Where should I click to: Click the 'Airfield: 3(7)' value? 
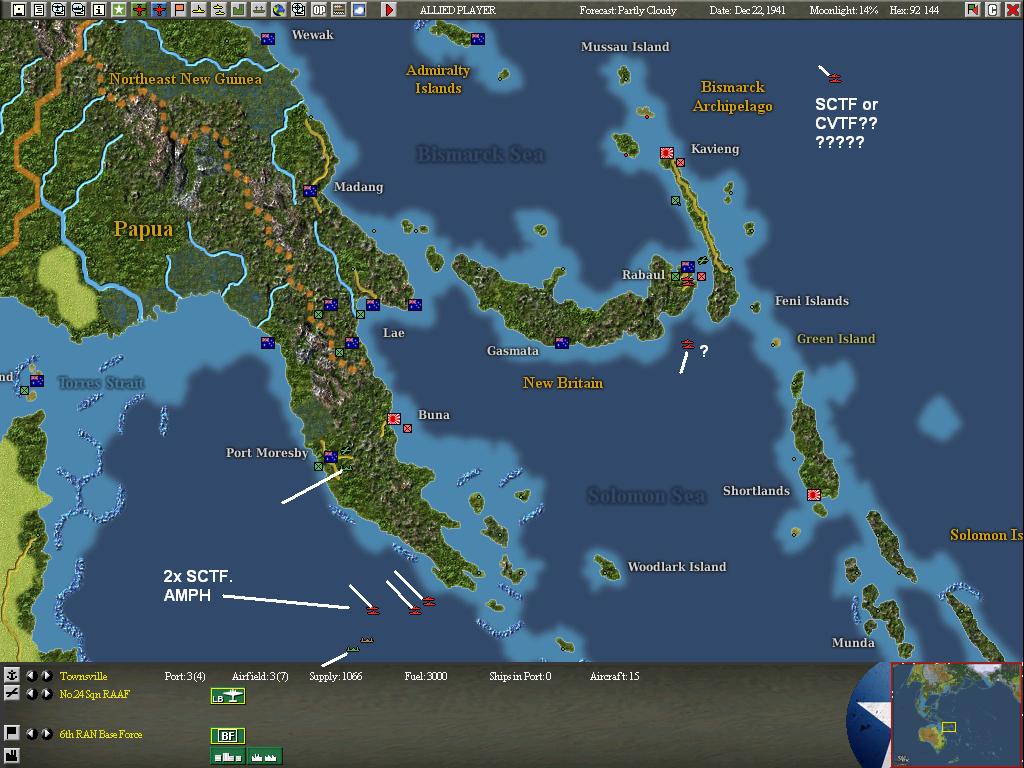click(260, 676)
